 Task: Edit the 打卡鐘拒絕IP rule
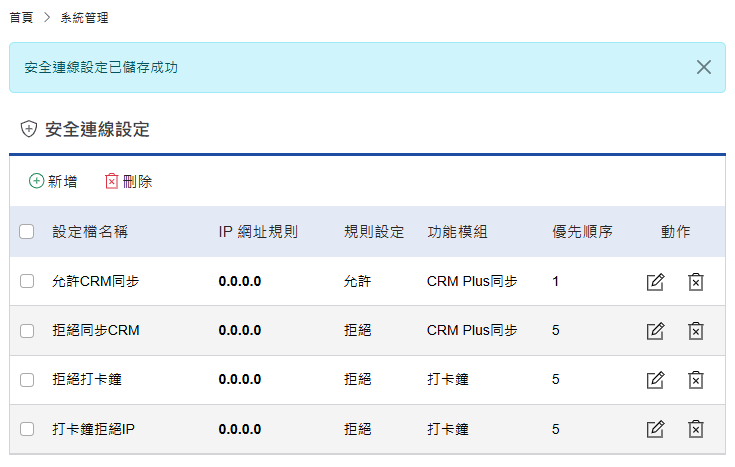655,429
